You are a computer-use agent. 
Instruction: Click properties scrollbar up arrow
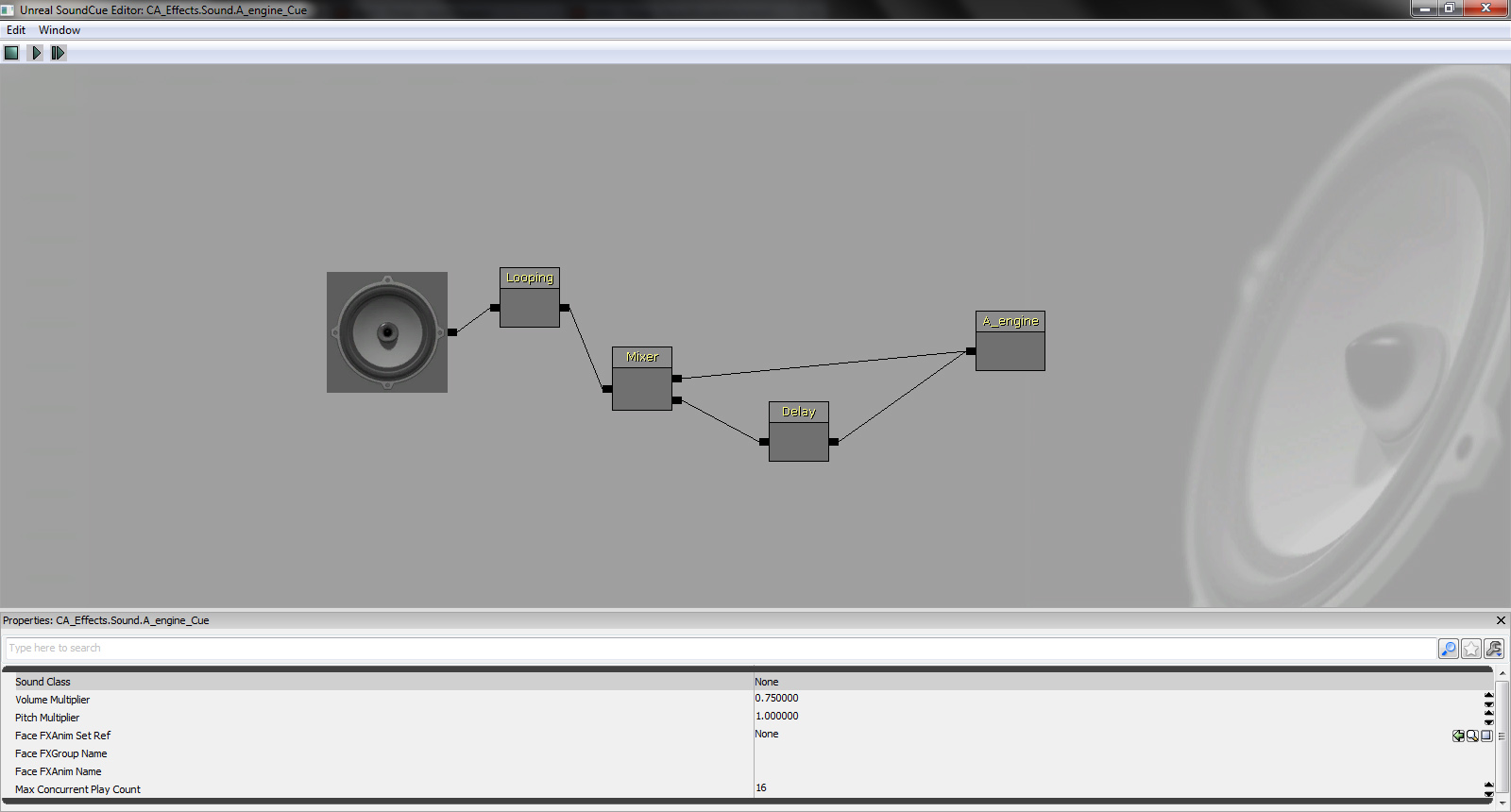(x=1503, y=673)
